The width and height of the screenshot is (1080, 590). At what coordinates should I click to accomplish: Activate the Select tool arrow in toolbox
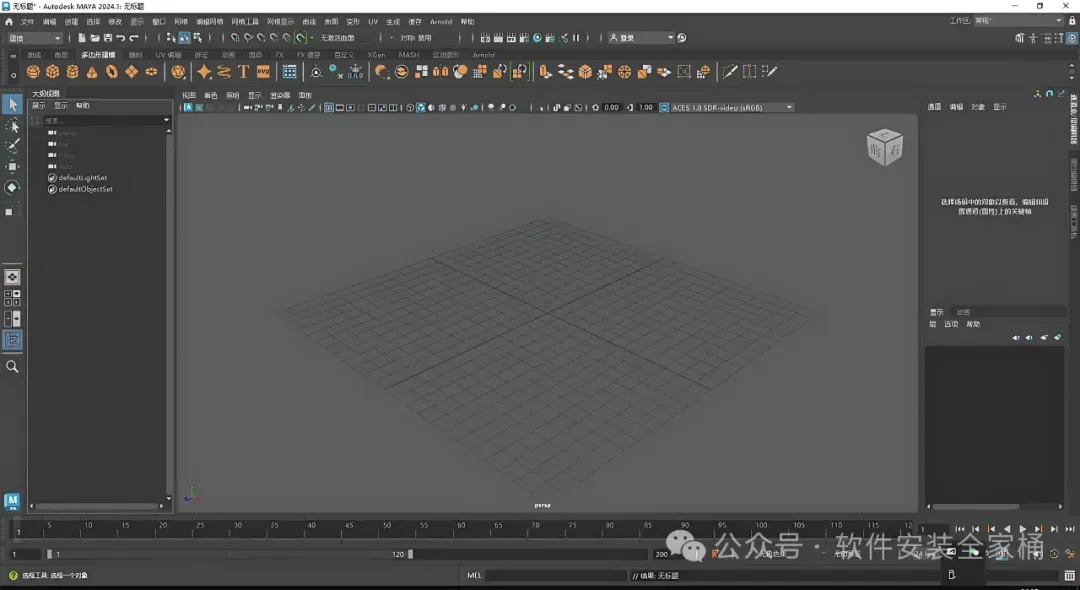coord(12,105)
